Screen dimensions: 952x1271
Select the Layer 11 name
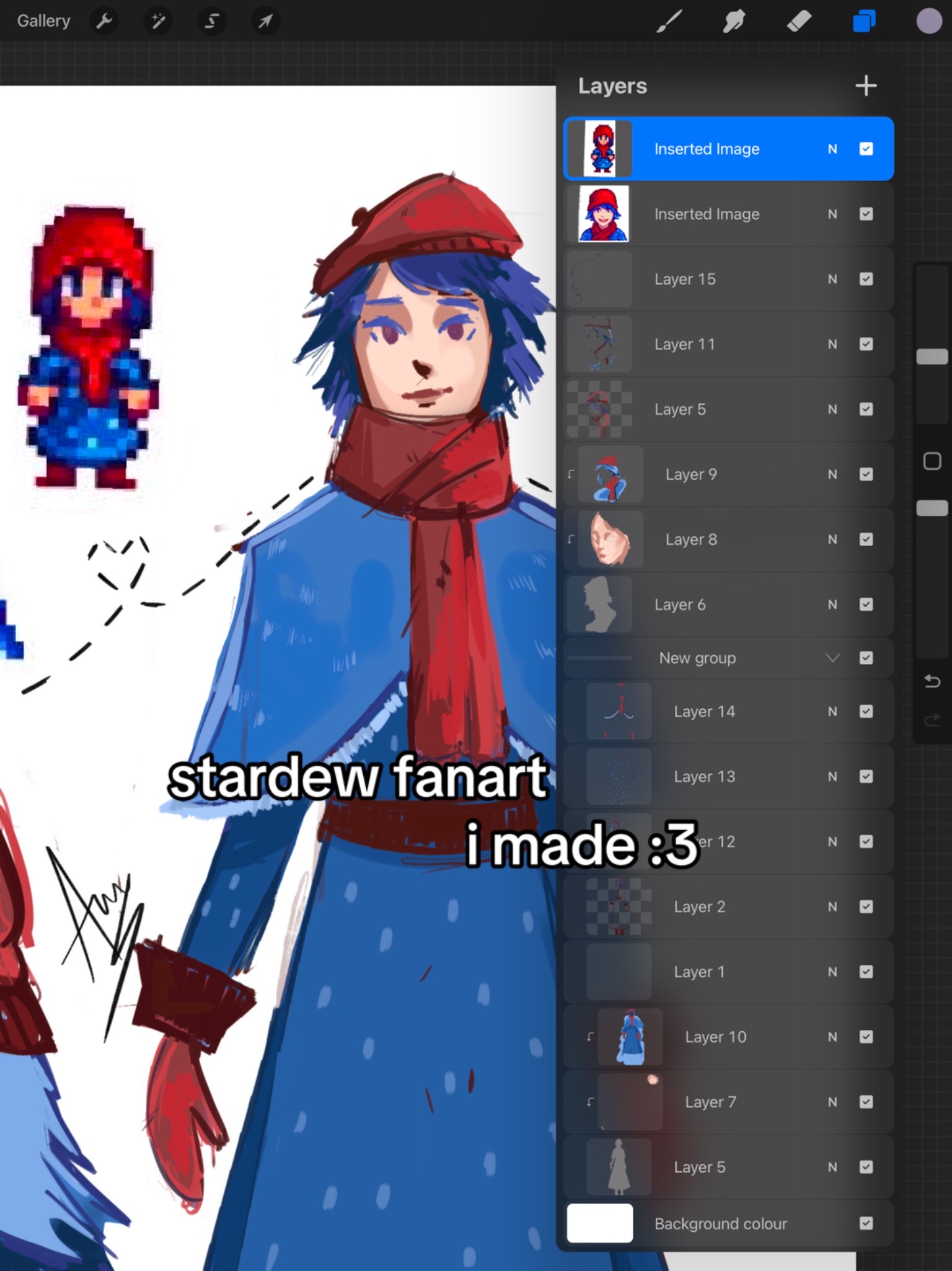[x=685, y=344]
